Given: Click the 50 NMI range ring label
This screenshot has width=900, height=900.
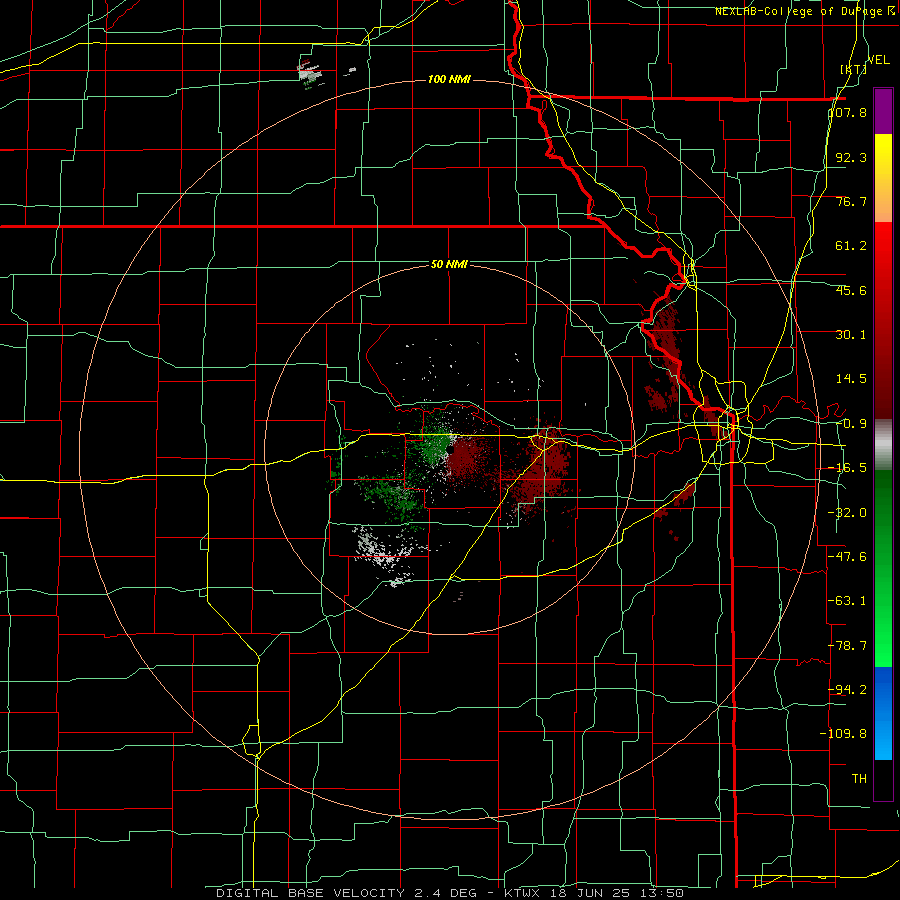Looking at the screenshot, I should click(449, 264).
